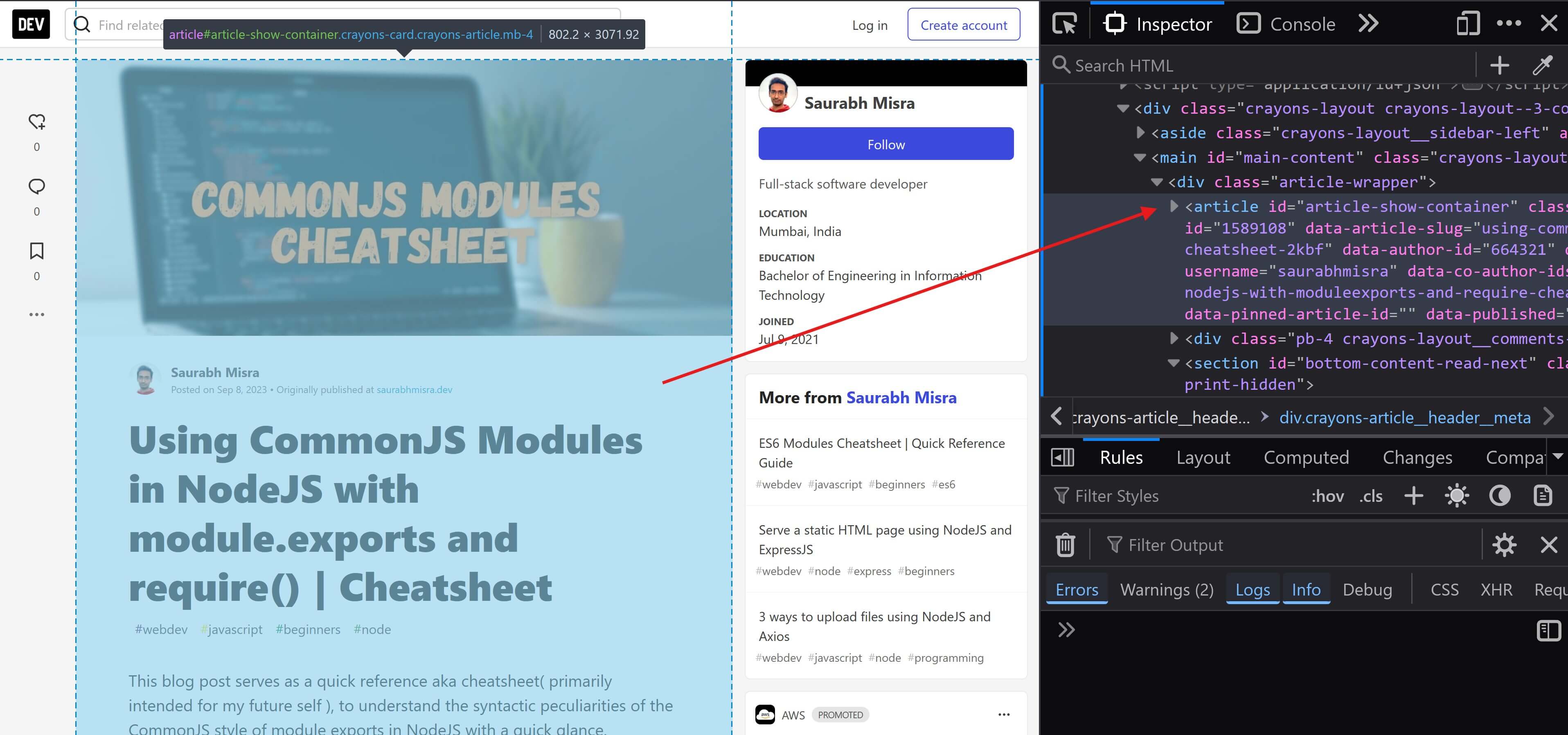Switch console to multi-line editor mode

coord(1548,630)
